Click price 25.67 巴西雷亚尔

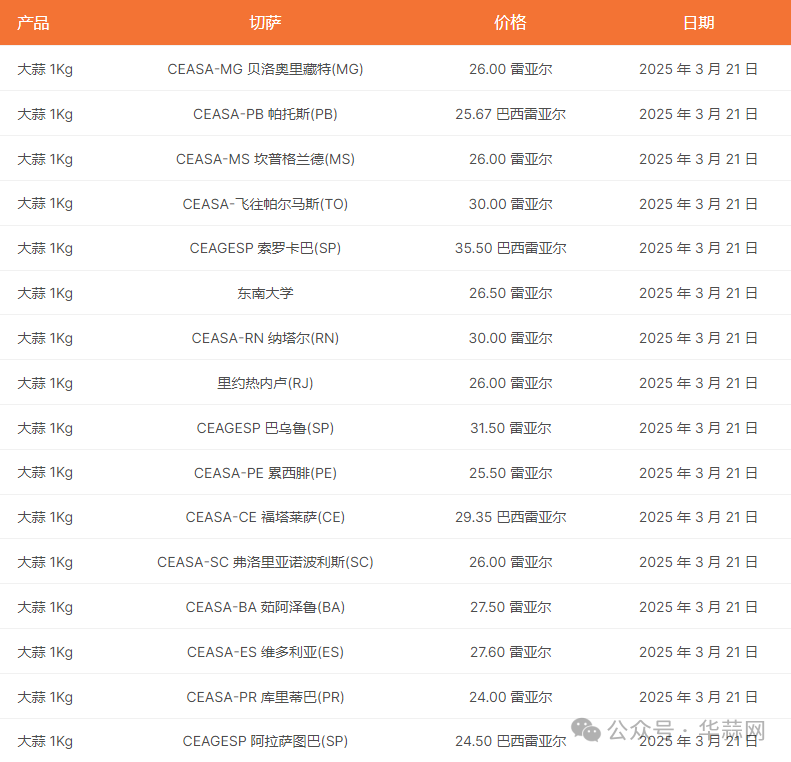coord(511,114)
